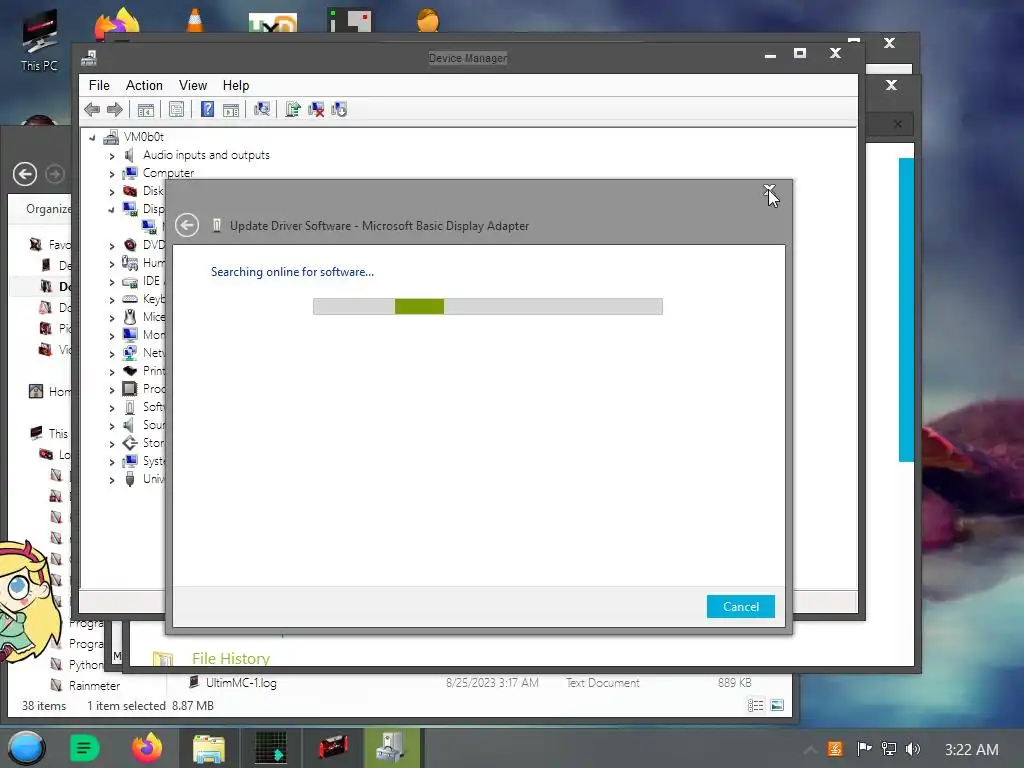Open the red graphics card taskbar app
The height and width of the screenshot is (768, 1024).
coord(333,748)
